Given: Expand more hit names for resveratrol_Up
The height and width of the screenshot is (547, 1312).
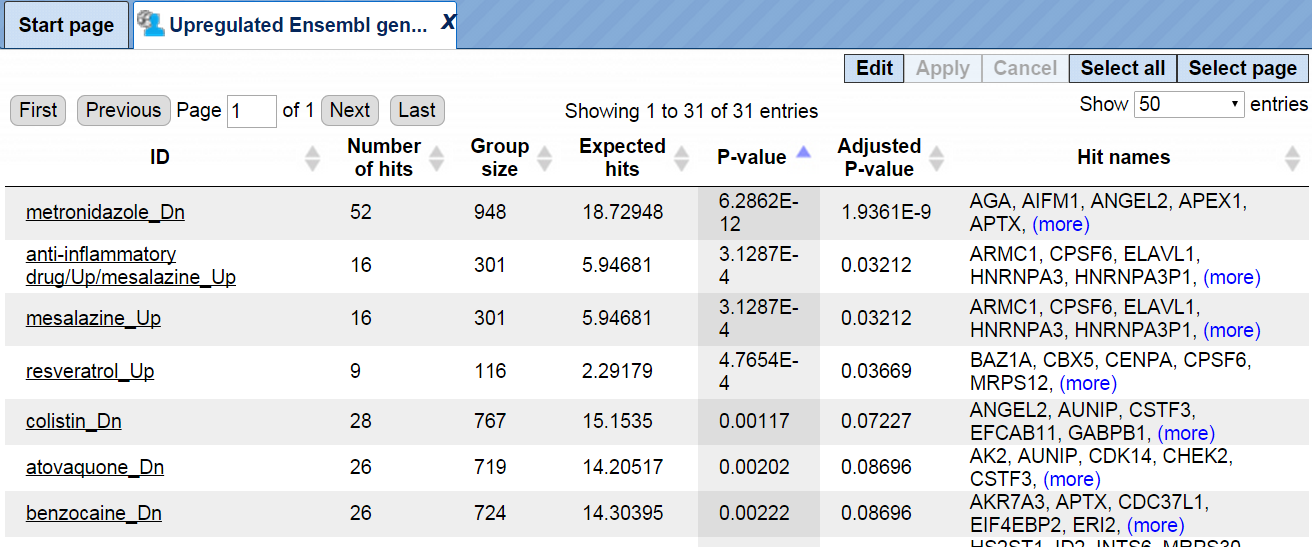Looking at the screenshot, I should [x=1088, y=383].
